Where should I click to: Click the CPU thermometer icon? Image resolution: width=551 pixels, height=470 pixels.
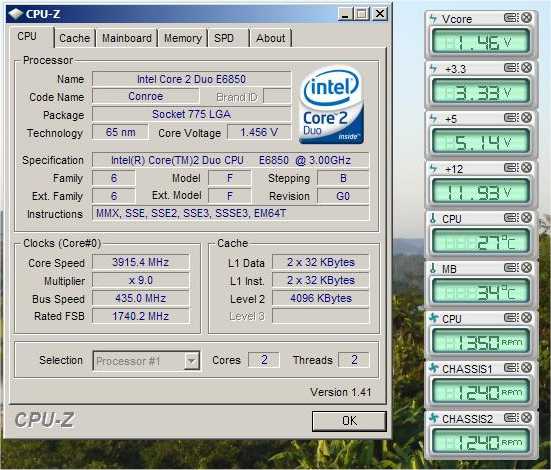coord(433,219)
